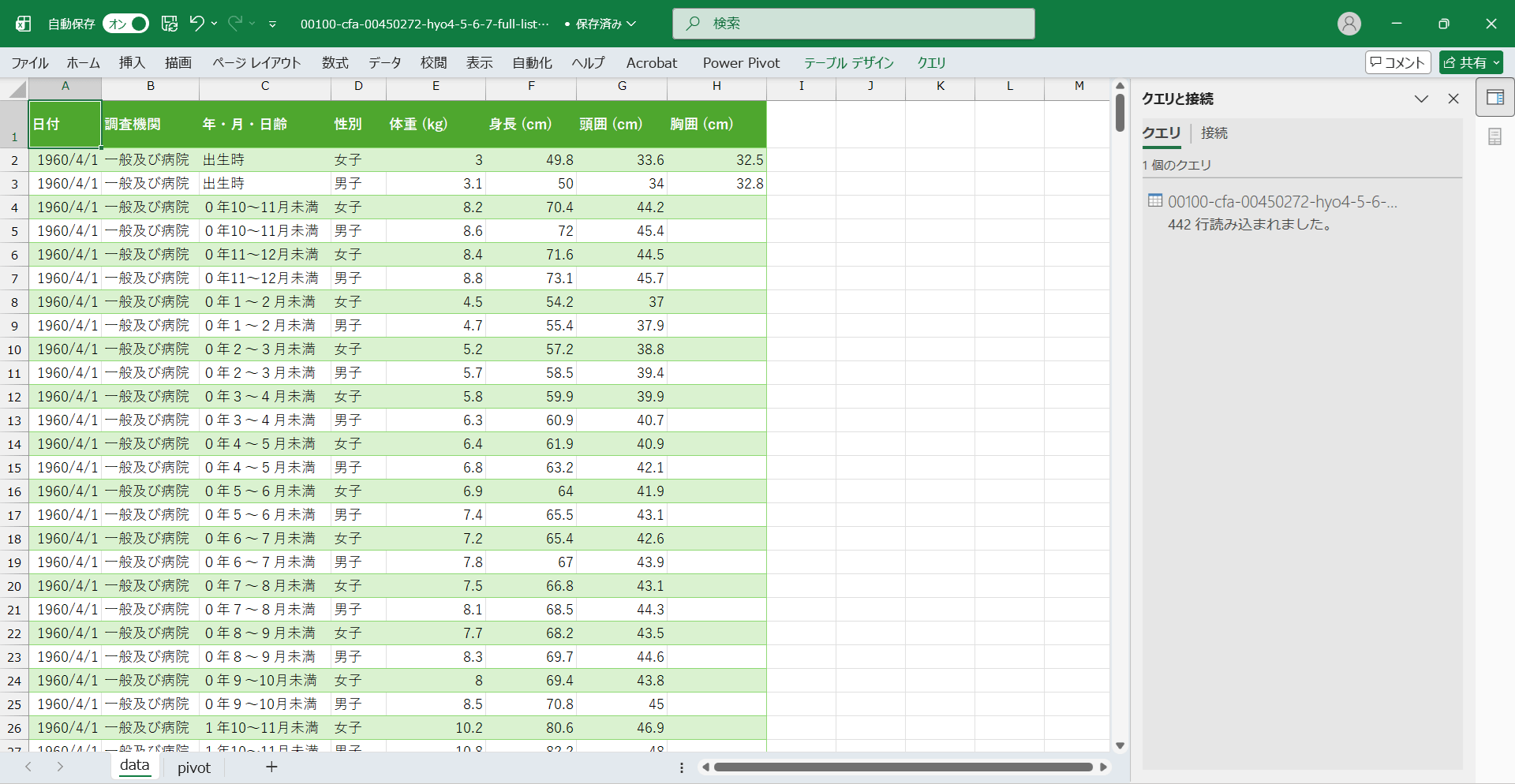The height and width of the screenshot is (784, 1515).
Task: Open the Power Pivot ribbon tab
Action: tap(740, 63)
